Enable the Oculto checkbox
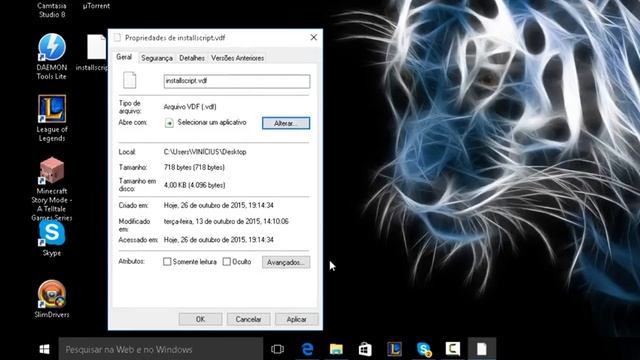The height and width of the screenshot is (360, 640). pos(227,262)
